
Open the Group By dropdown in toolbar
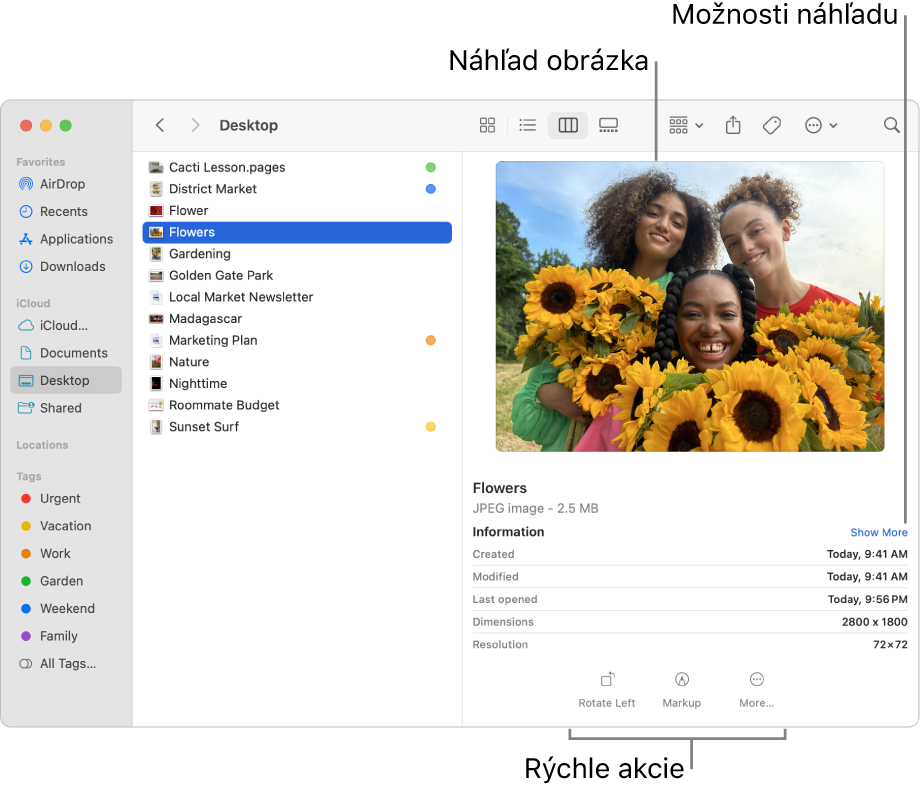pos(686,125)
